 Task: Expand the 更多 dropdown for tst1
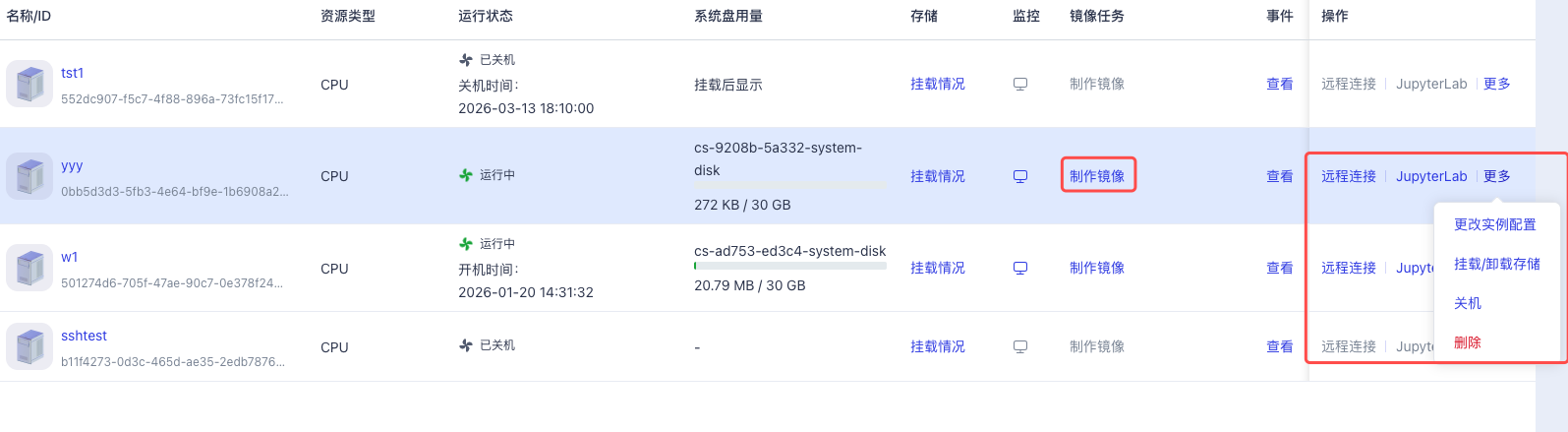[x=1496, y=84]
